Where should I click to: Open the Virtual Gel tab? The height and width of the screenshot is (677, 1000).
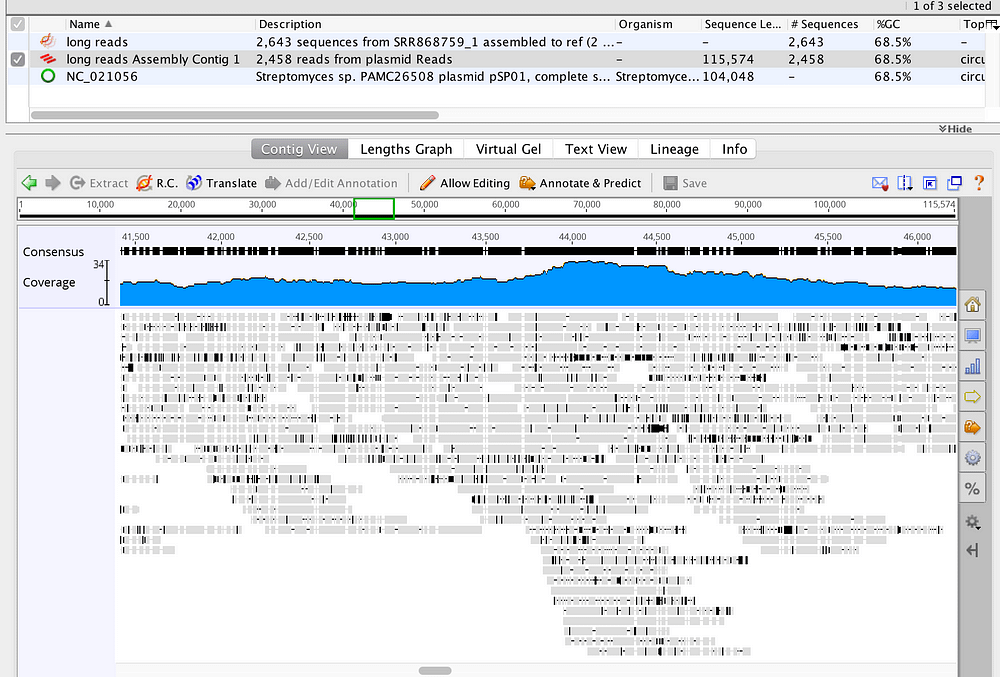pos(508,149)
